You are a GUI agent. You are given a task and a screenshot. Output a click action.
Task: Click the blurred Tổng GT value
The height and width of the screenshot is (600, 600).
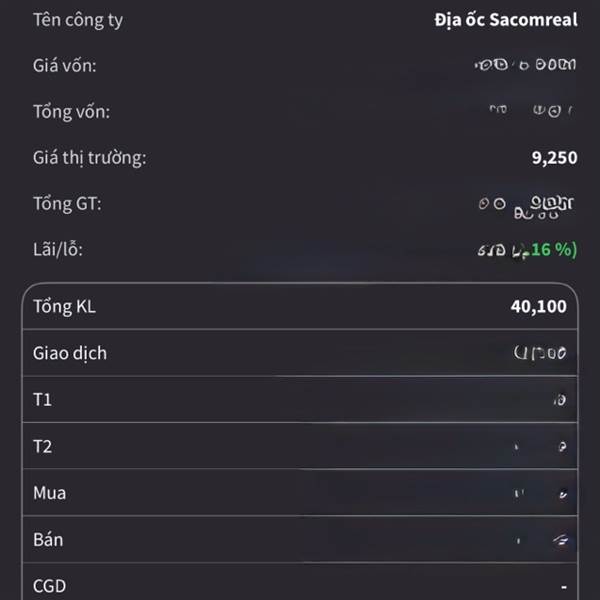point(527,206)
